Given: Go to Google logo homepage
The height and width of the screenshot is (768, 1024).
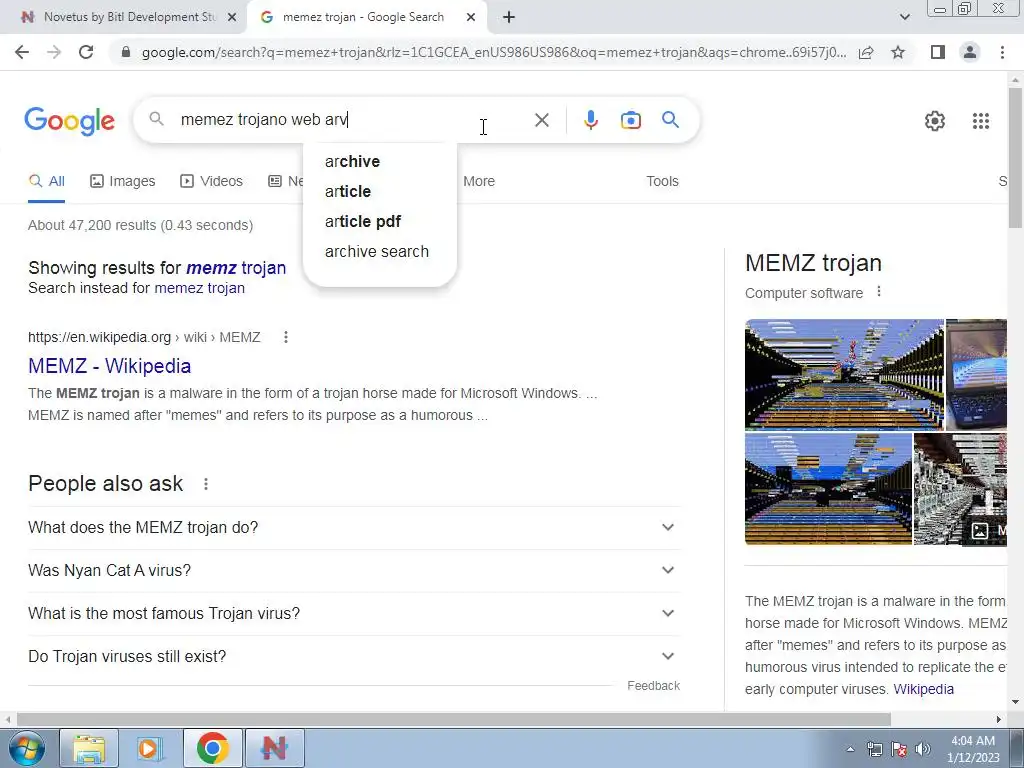Looking at the screenshot, I should [69, 121].
